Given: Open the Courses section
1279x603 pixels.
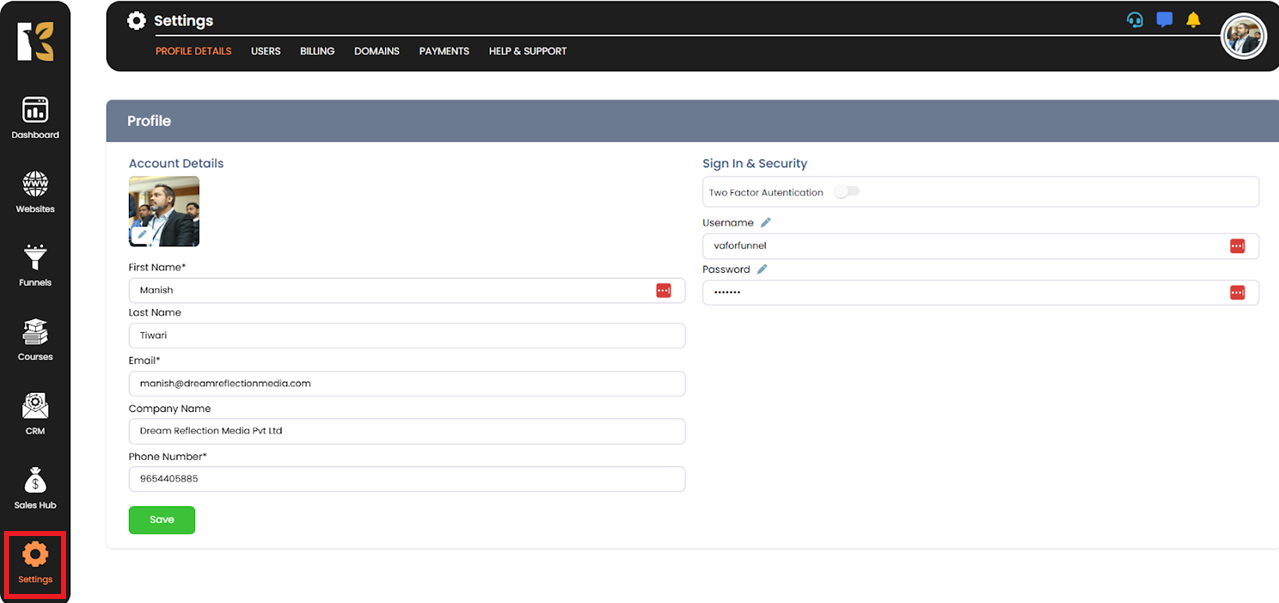Looking at the screenshot, I should point(35,339).
